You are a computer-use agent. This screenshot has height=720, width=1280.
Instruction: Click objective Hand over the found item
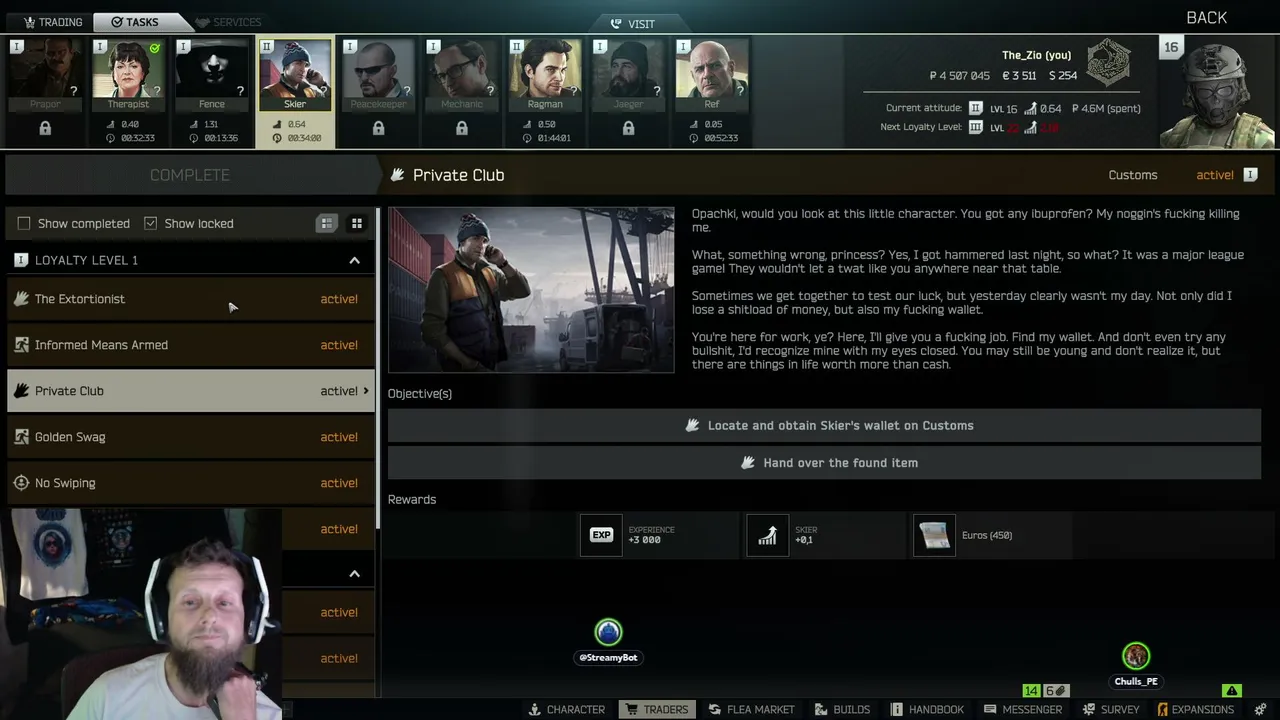(824, 463)
